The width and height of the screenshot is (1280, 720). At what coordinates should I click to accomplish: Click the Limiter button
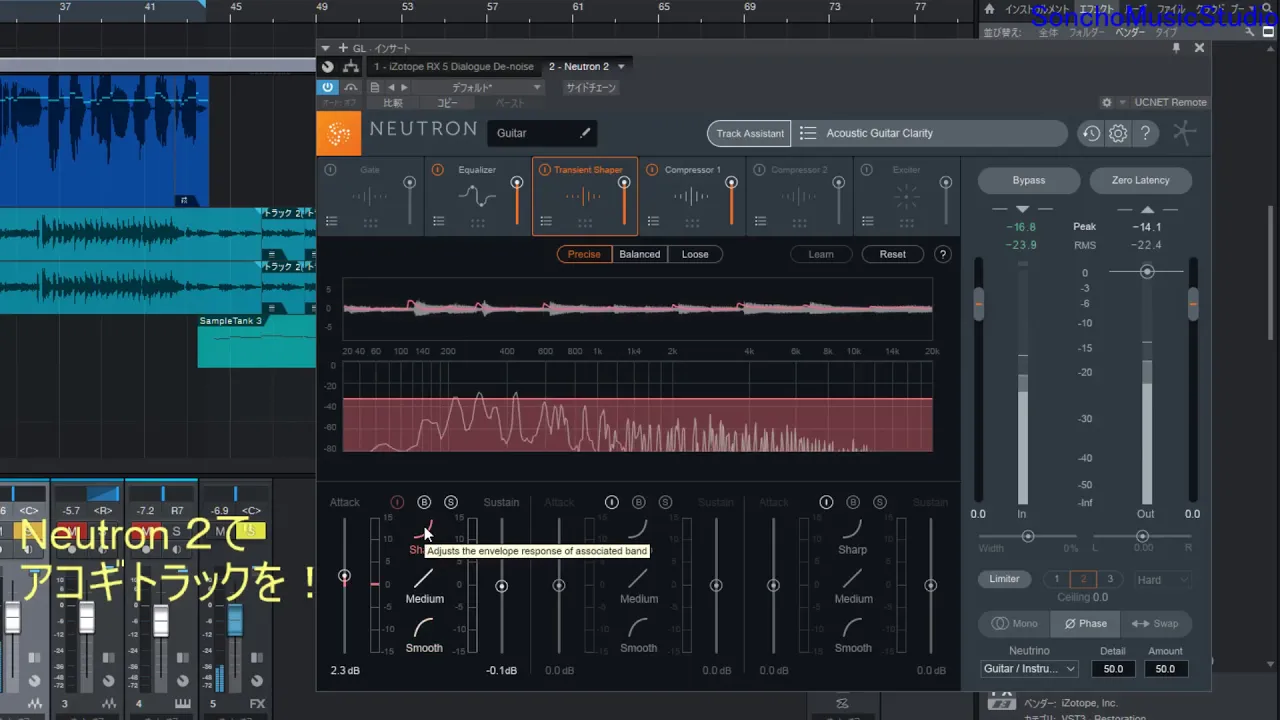coord(1005,579)
